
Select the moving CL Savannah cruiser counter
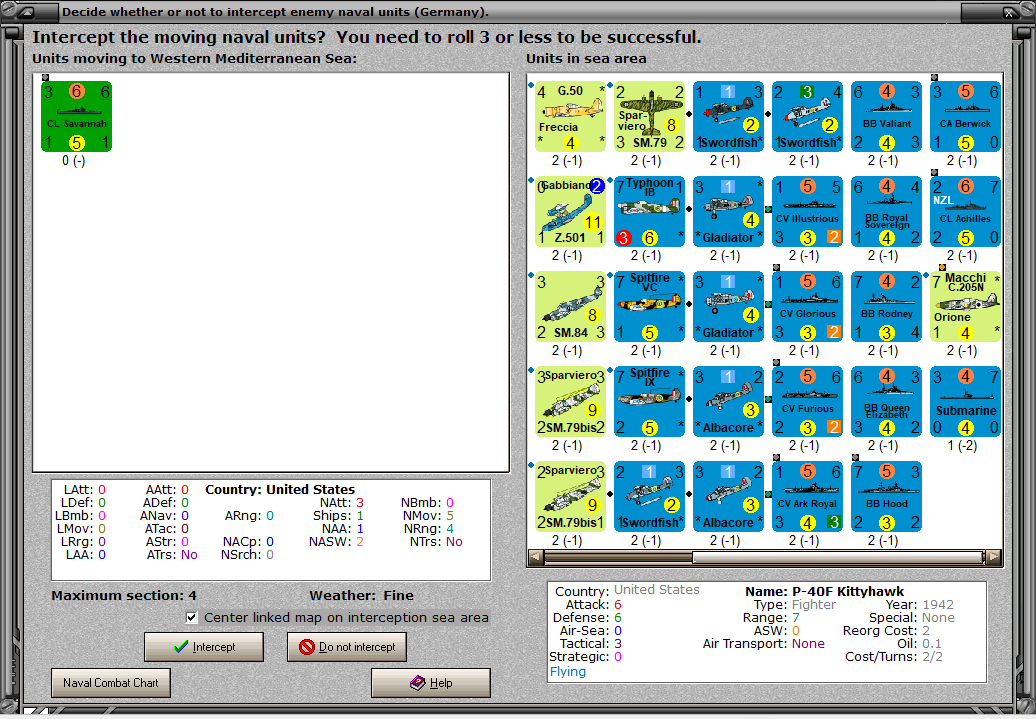[x=76, y=116]
